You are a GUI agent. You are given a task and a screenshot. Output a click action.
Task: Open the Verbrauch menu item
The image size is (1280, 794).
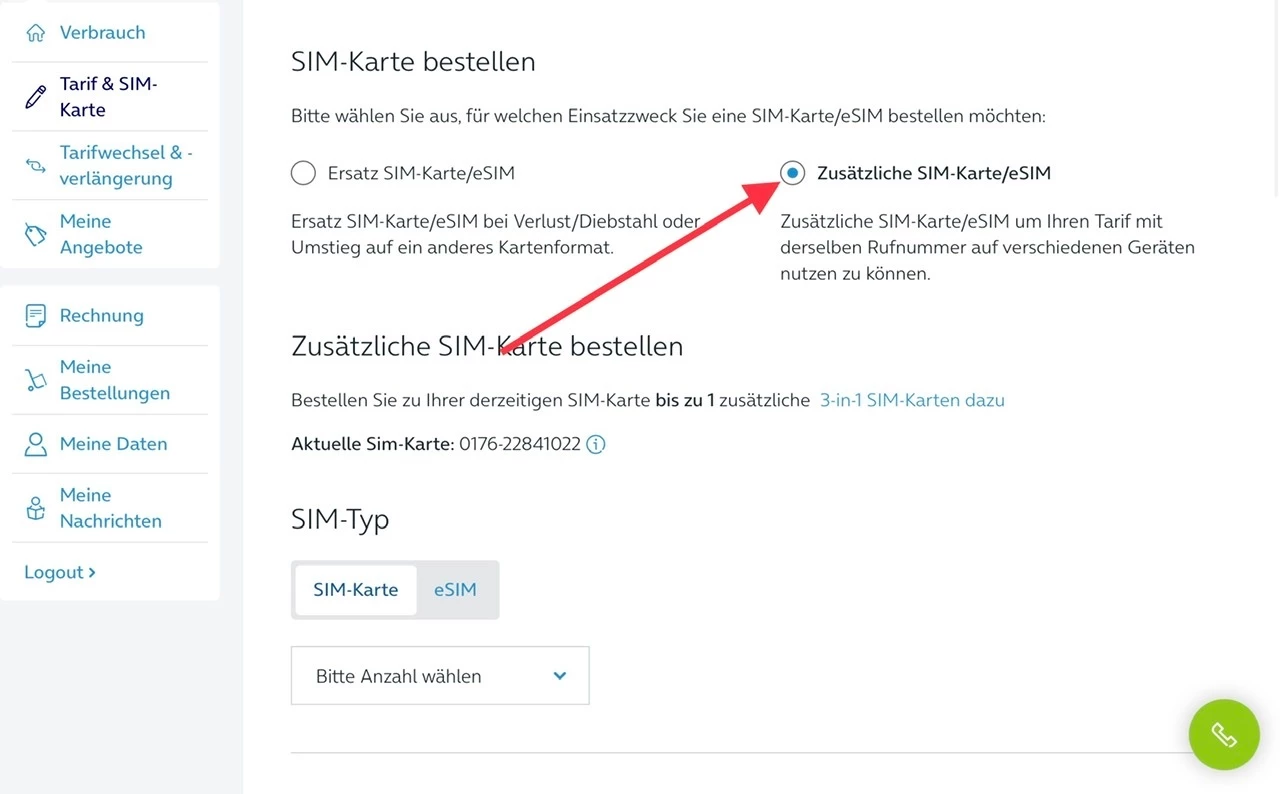[x=102, y=33]
